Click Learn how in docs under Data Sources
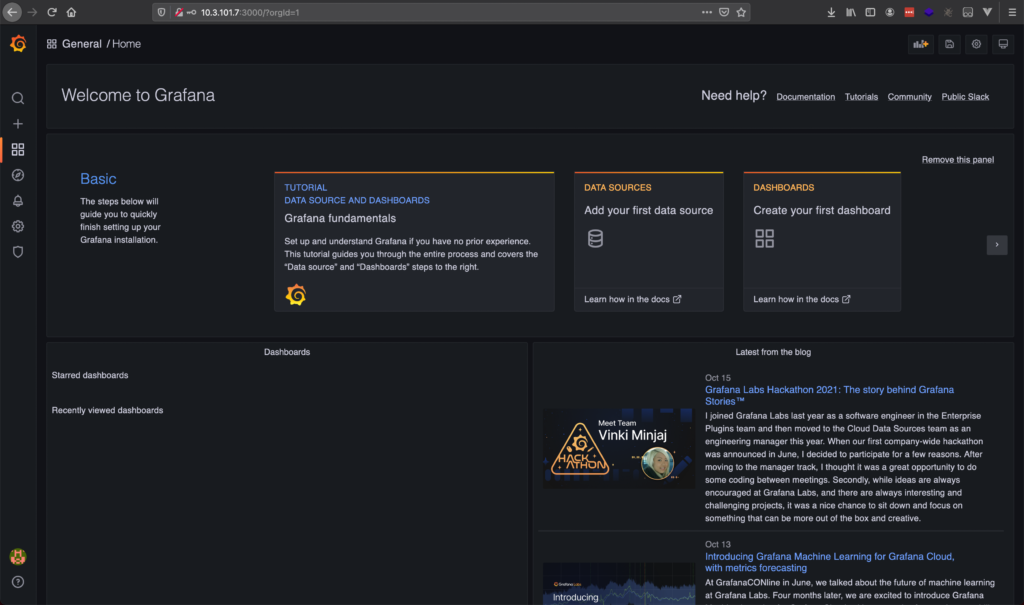This screenshot has width=1024, height=605. pos(632,299)
